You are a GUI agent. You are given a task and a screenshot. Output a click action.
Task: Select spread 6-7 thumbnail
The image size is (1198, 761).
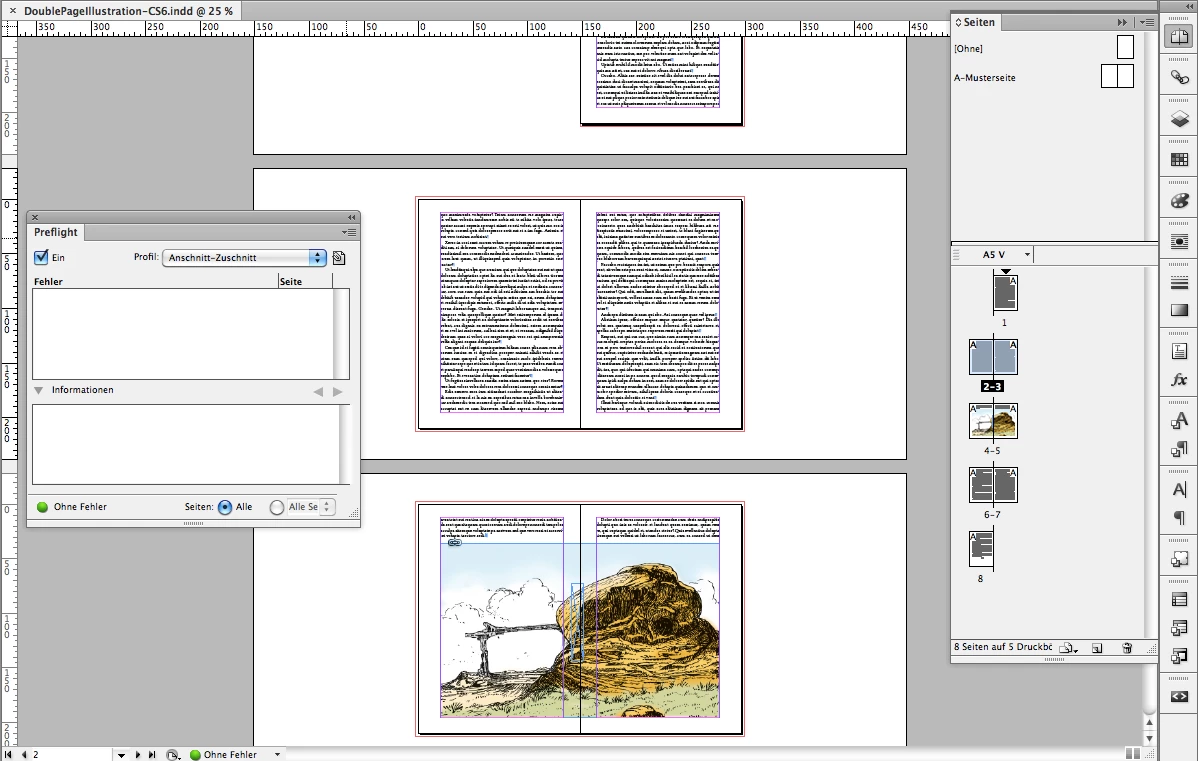tap(993, 485)
